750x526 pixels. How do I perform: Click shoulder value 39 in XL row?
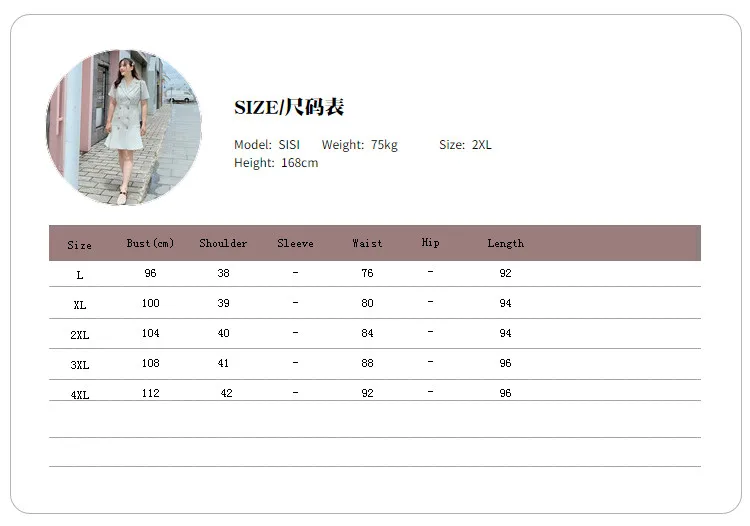tap(223, 303)
